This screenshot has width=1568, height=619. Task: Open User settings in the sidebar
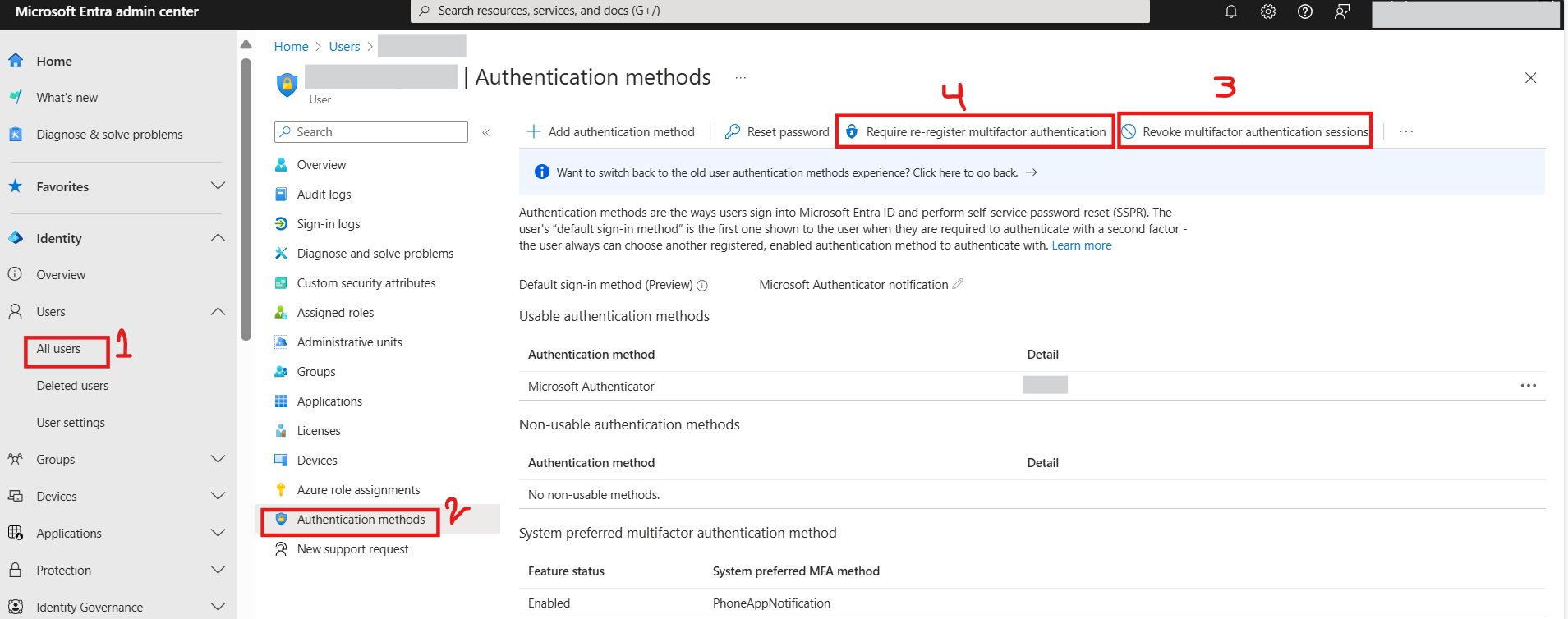pyautogui.click(x=71, y=423)
